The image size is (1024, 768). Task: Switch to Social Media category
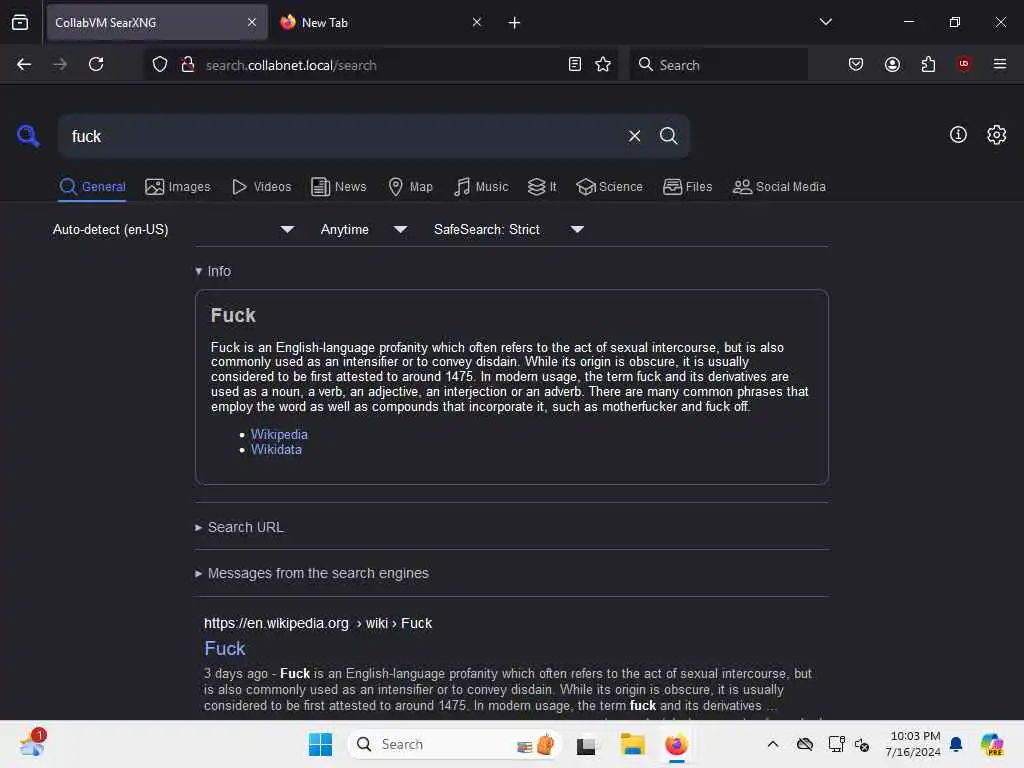[x=779, y=187]
